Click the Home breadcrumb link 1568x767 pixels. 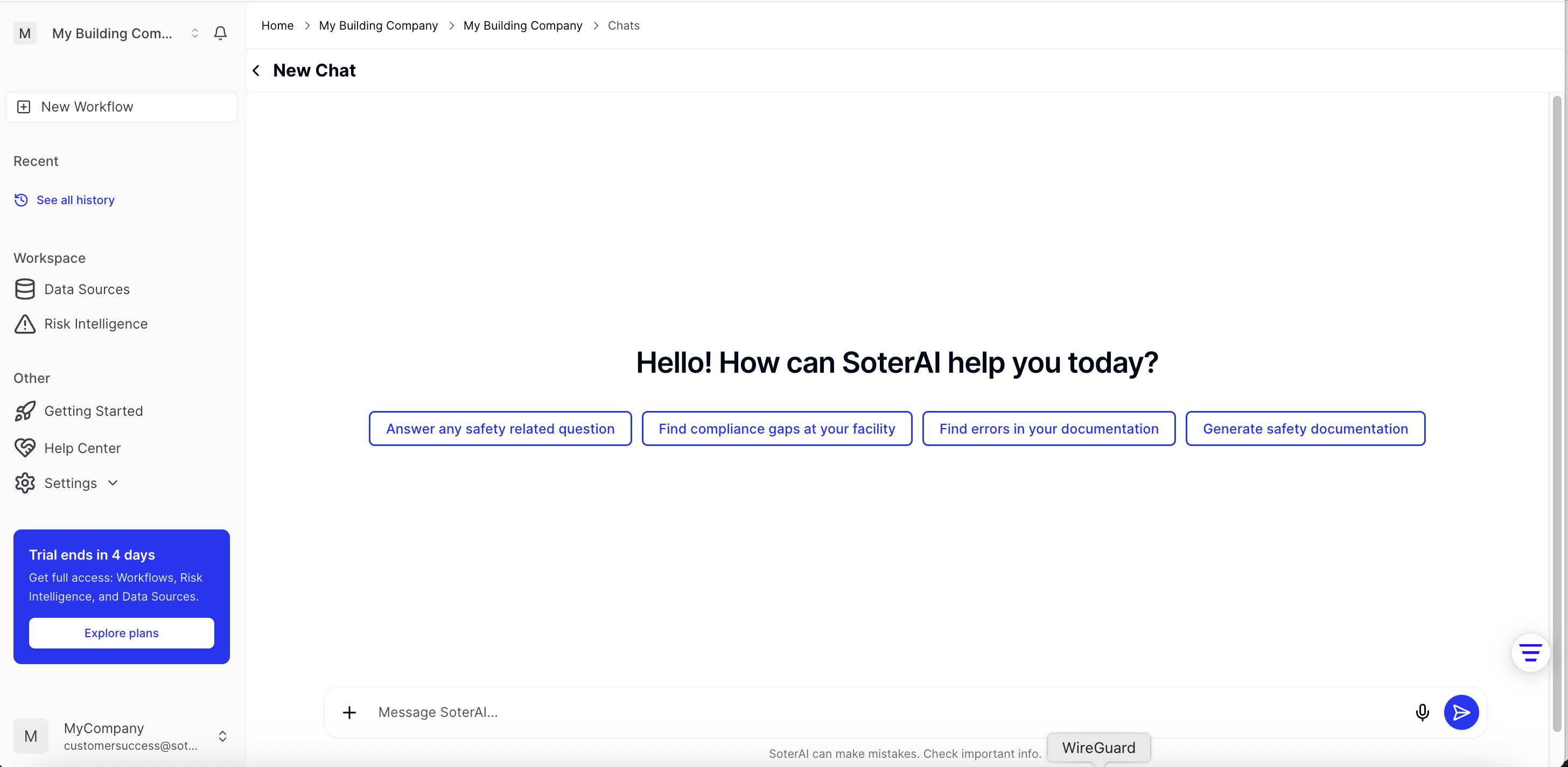(x=277, y=25)
